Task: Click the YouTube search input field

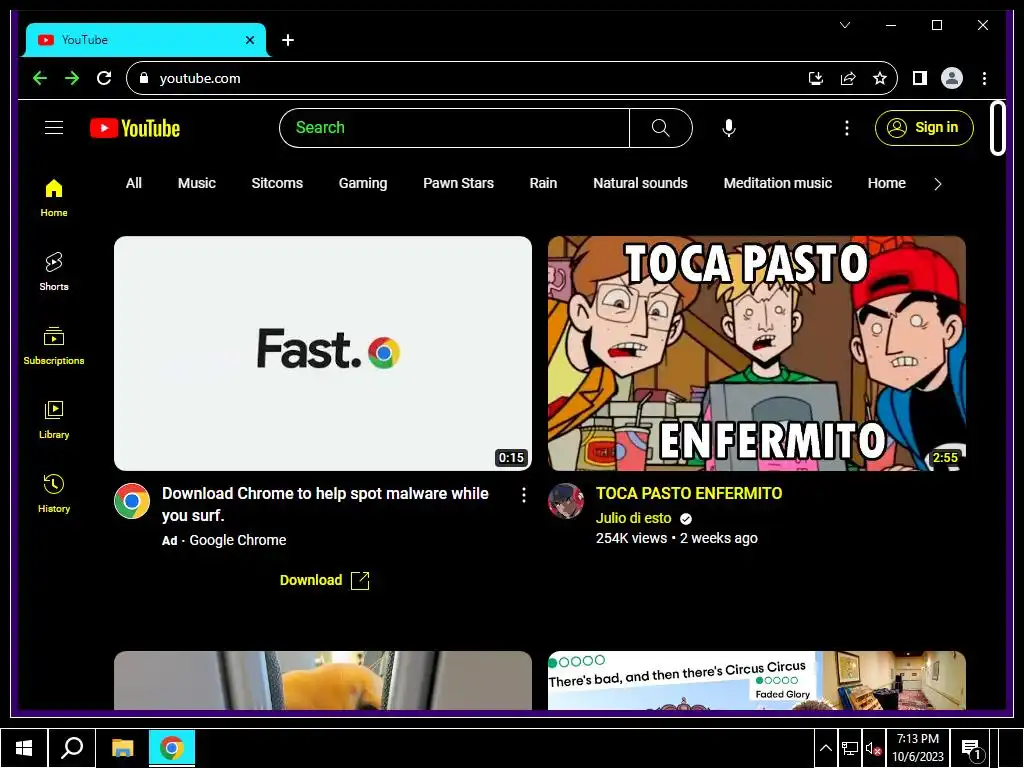Action: click(x=455, y=128)
